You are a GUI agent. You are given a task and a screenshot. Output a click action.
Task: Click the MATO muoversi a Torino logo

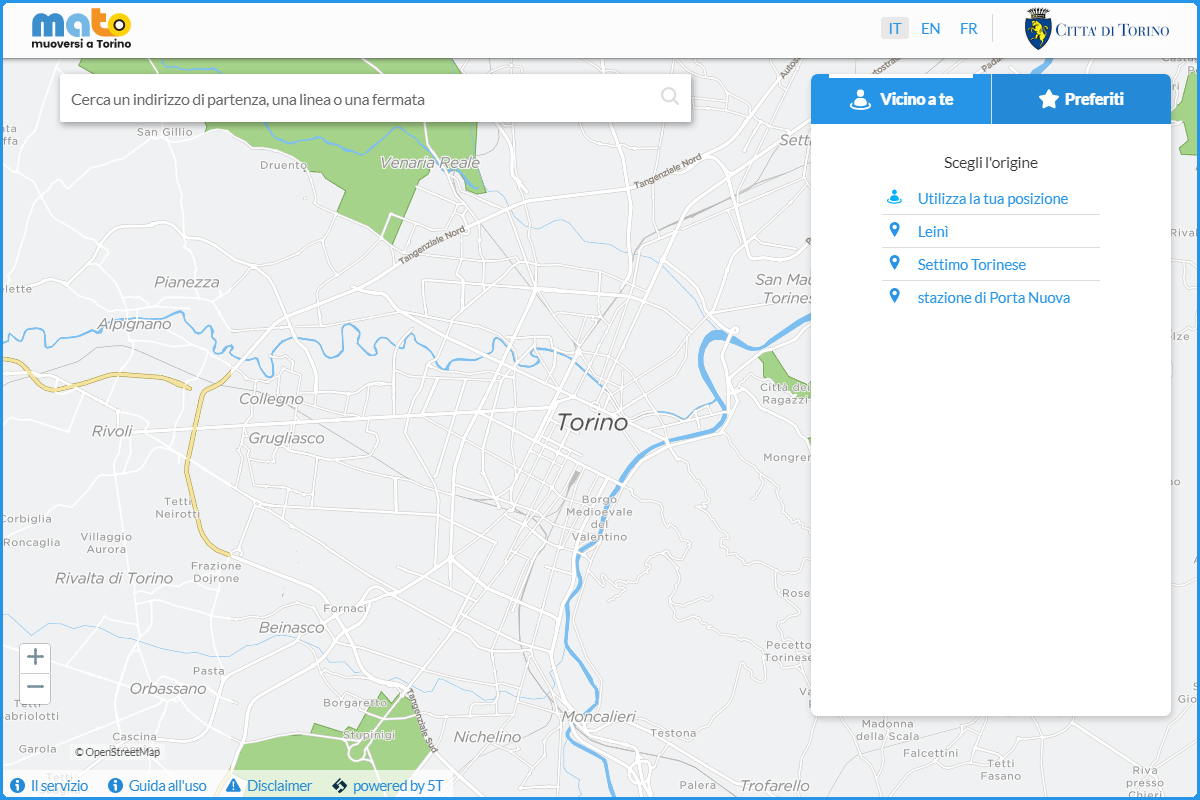click(81, 30)
